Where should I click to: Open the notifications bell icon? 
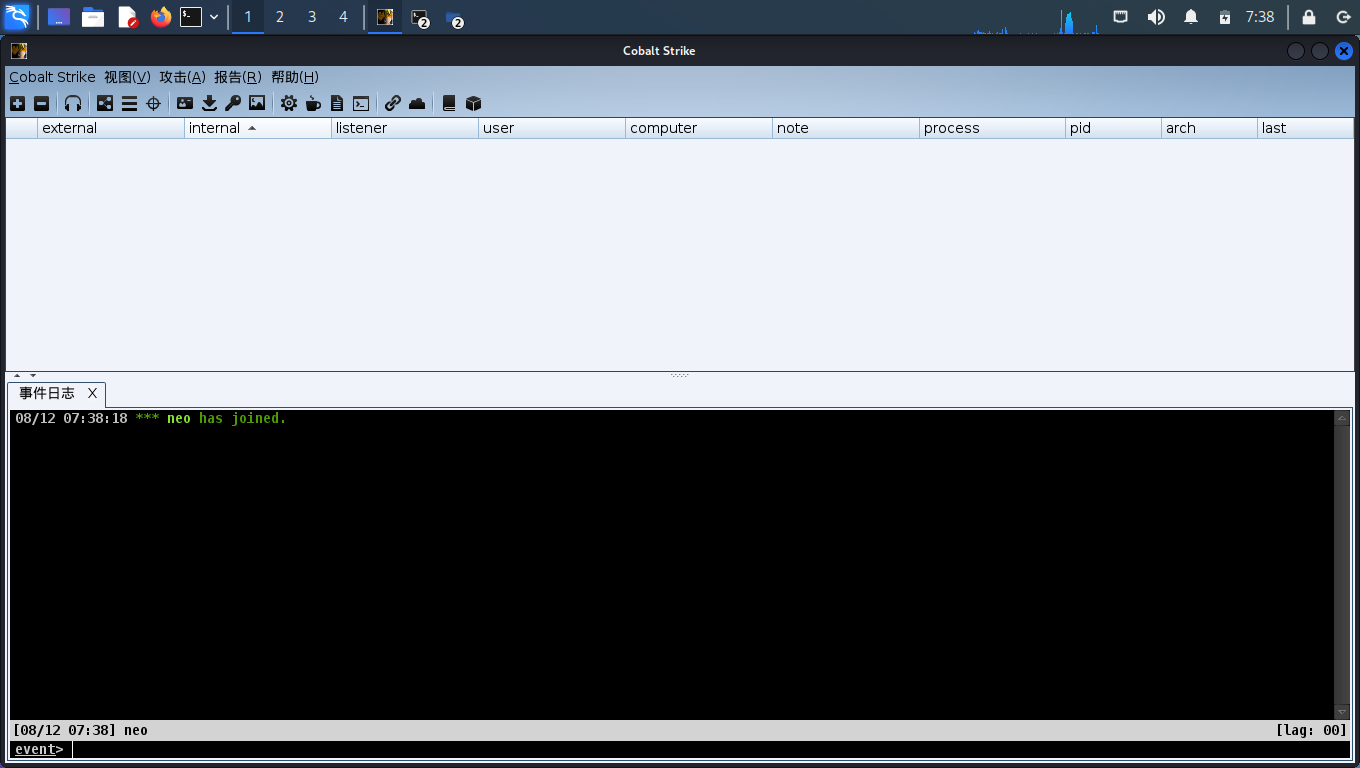coord(1191,17)
